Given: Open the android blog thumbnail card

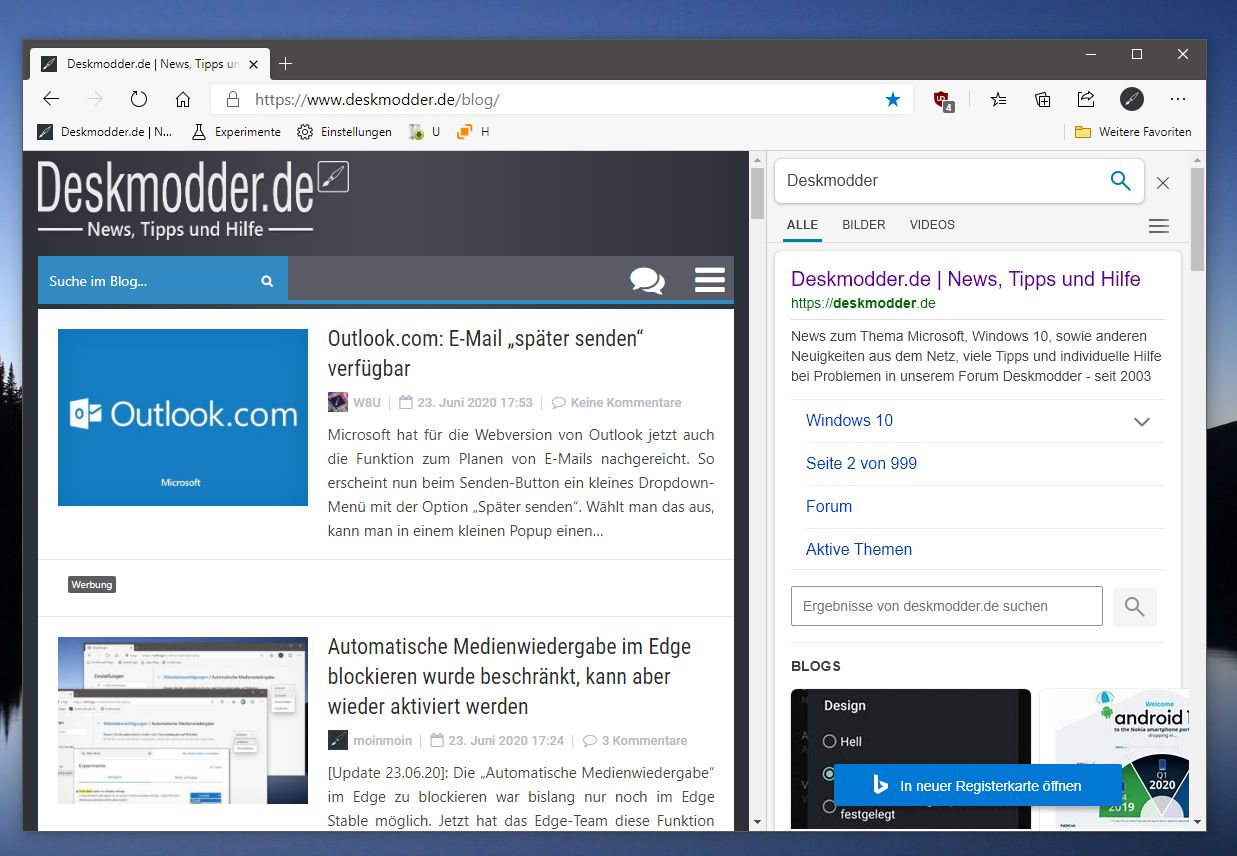Looking at the screenshot, I should (1114, 759).
